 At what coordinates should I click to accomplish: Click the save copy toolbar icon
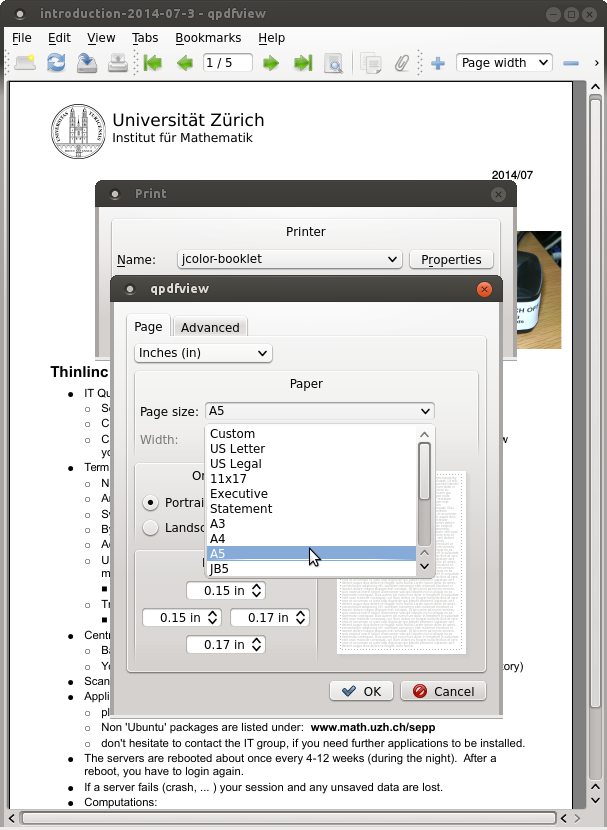pos(87,63)
